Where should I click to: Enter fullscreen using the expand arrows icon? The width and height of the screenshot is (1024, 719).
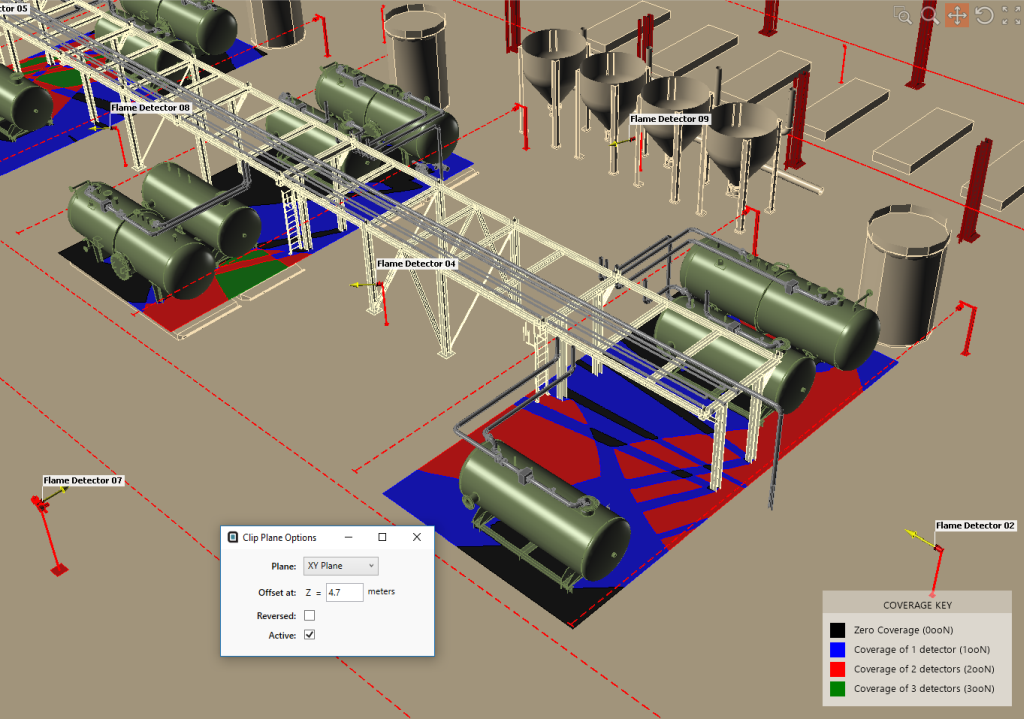click(x=1010, y=15)
